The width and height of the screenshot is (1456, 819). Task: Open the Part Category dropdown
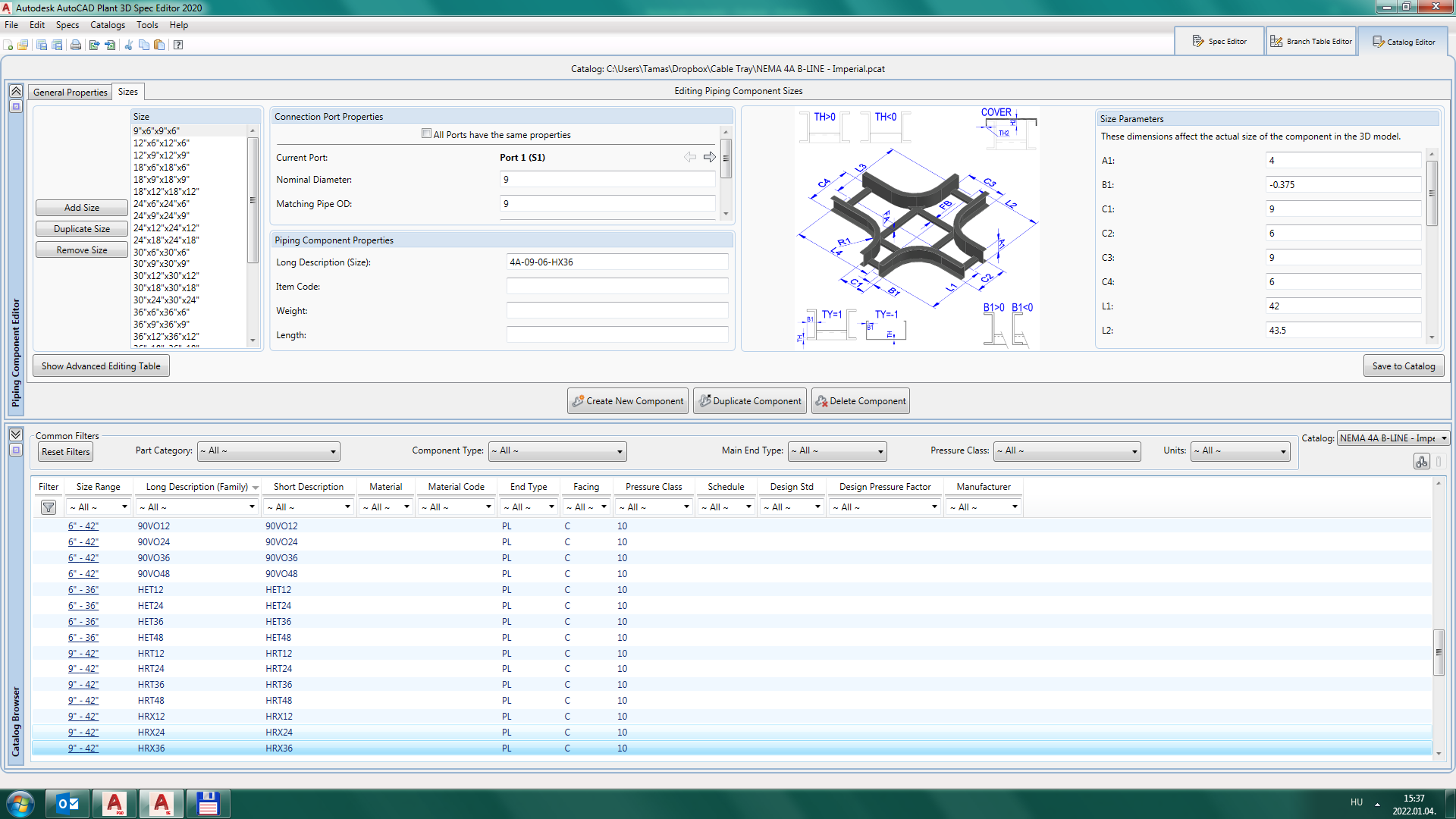click(x=268, y=451)
